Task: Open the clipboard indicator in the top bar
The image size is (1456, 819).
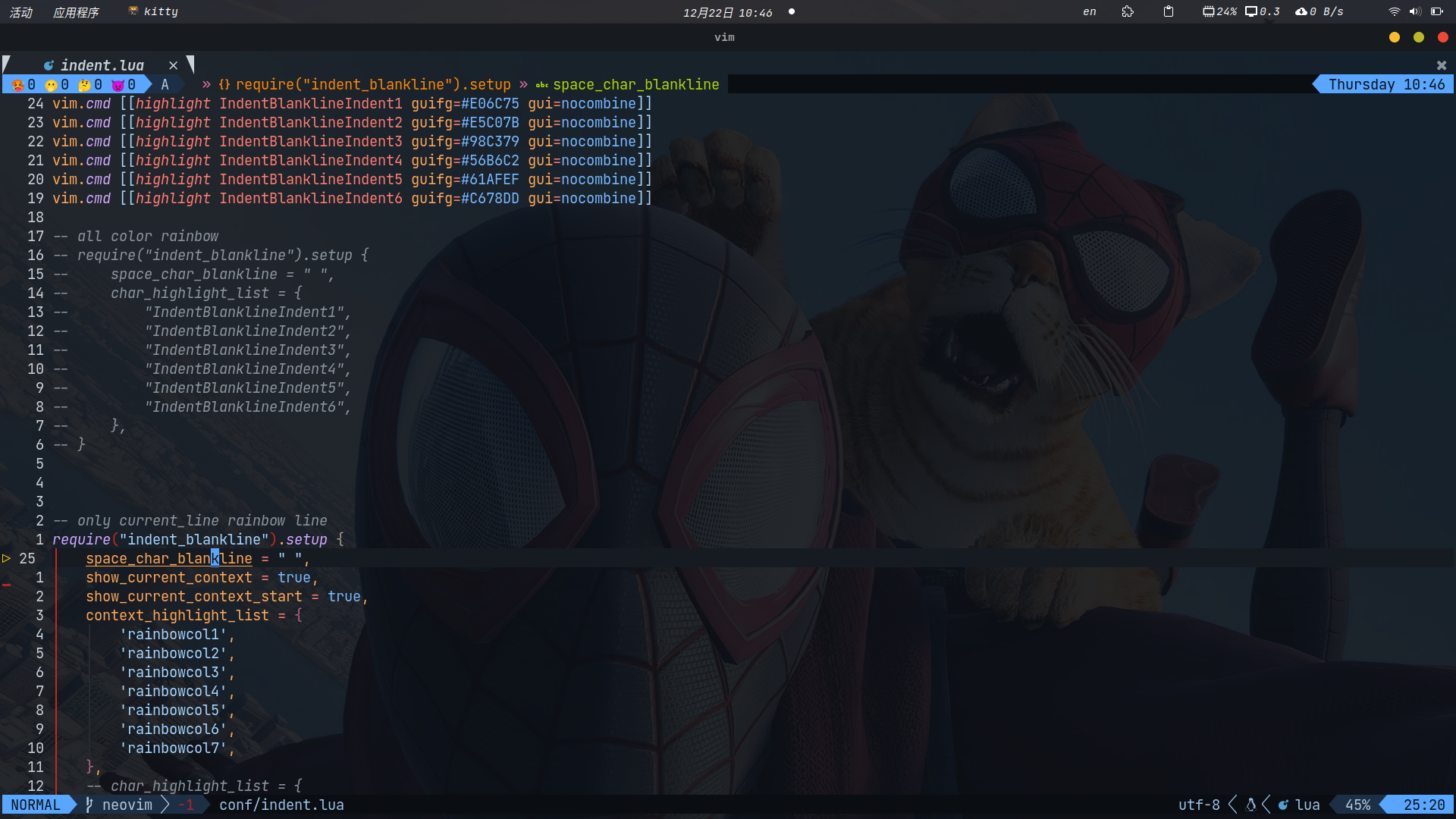Action: (1168, 11)
